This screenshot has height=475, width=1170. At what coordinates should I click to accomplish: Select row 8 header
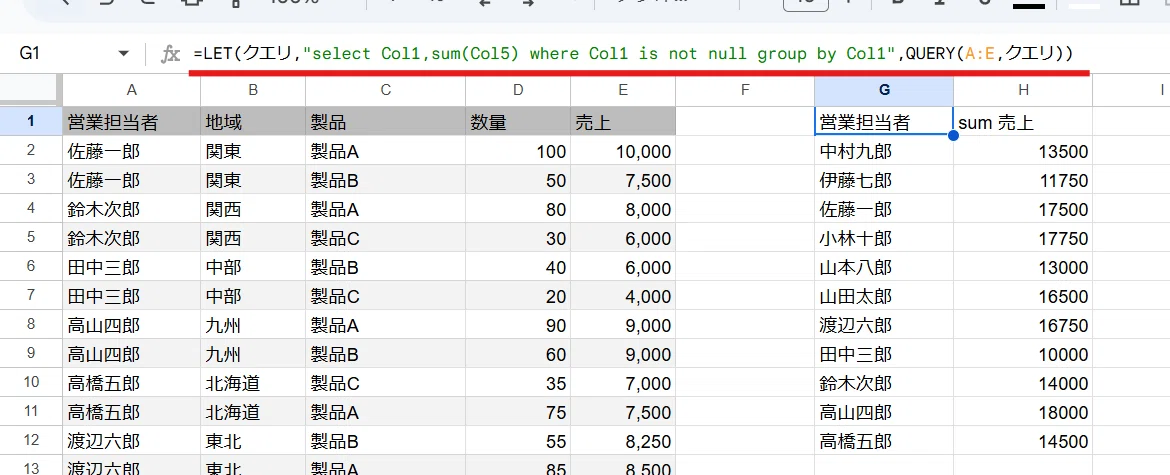(31, 324)
